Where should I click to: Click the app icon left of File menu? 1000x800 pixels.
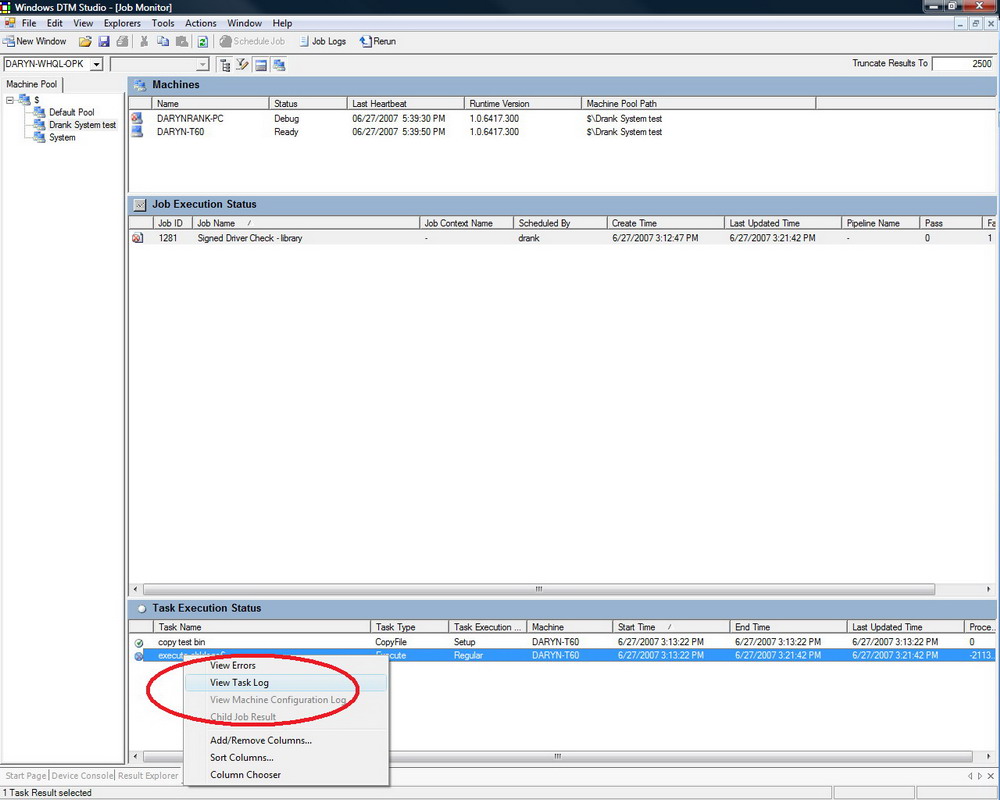(10, 23)
